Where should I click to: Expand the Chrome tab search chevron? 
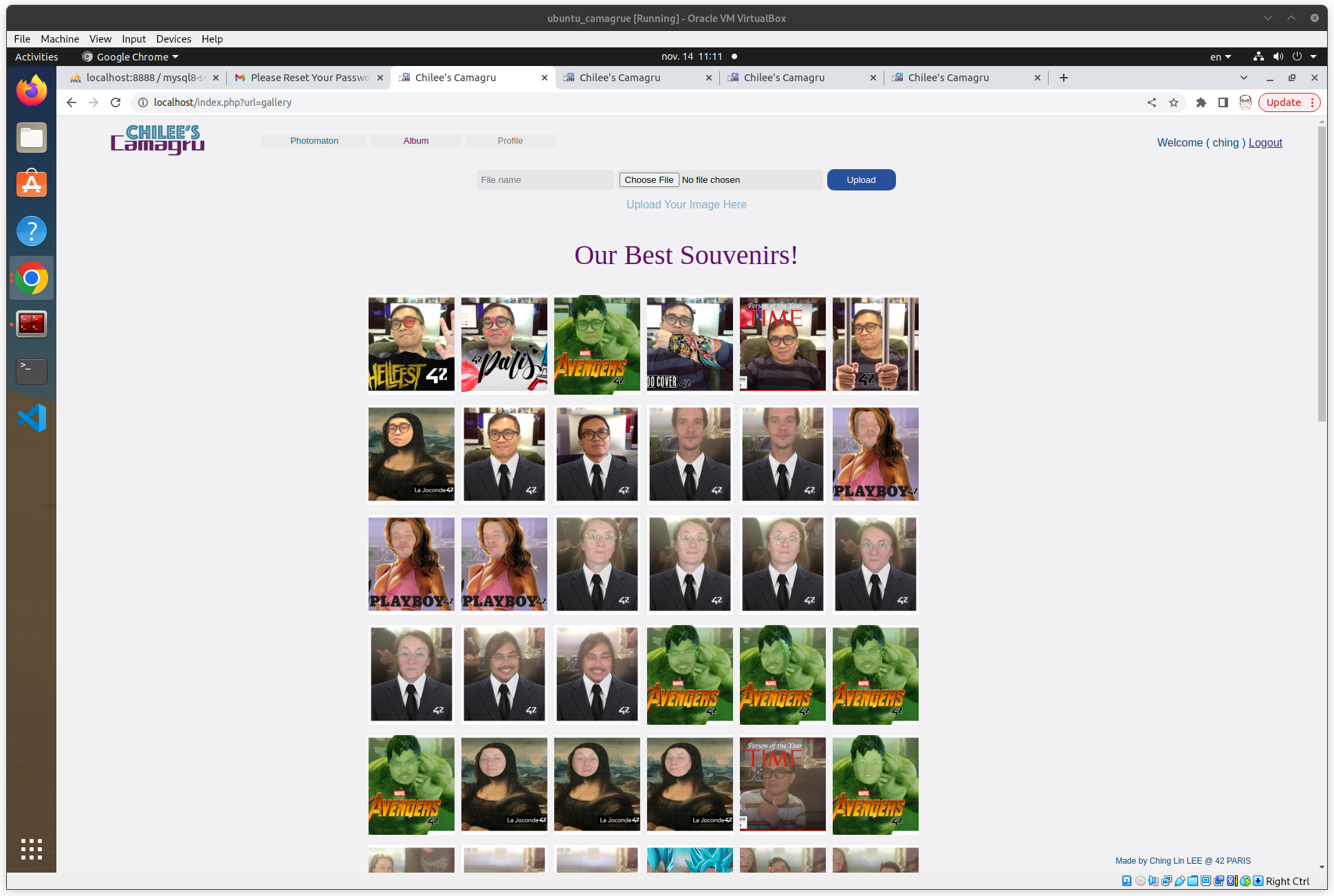coord(1243,78)
